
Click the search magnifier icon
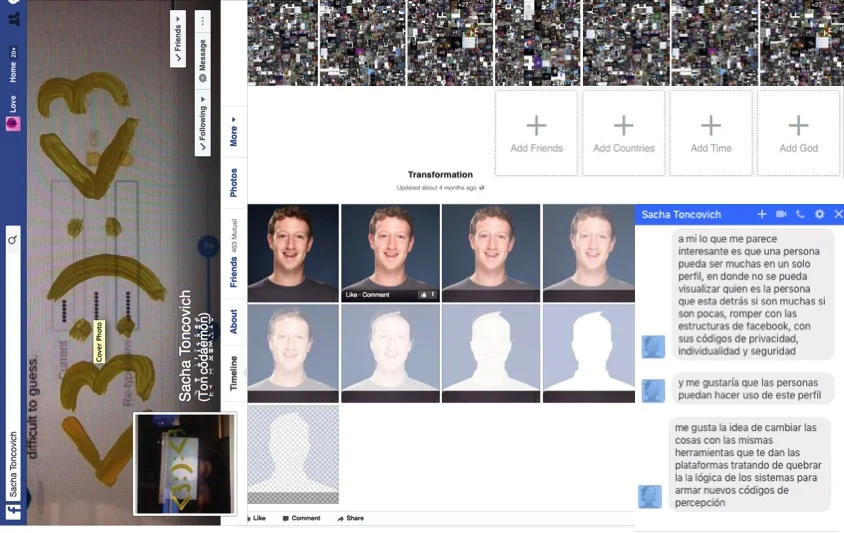click(13, 240)
